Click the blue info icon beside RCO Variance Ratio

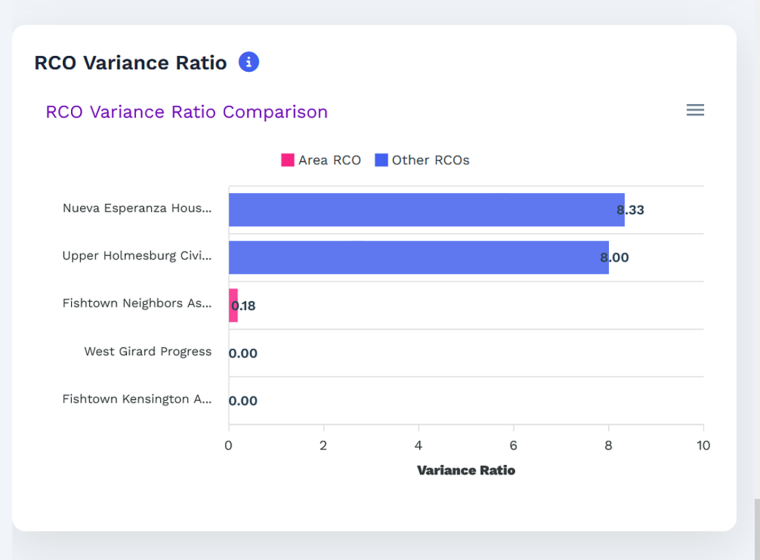point(249,62)
